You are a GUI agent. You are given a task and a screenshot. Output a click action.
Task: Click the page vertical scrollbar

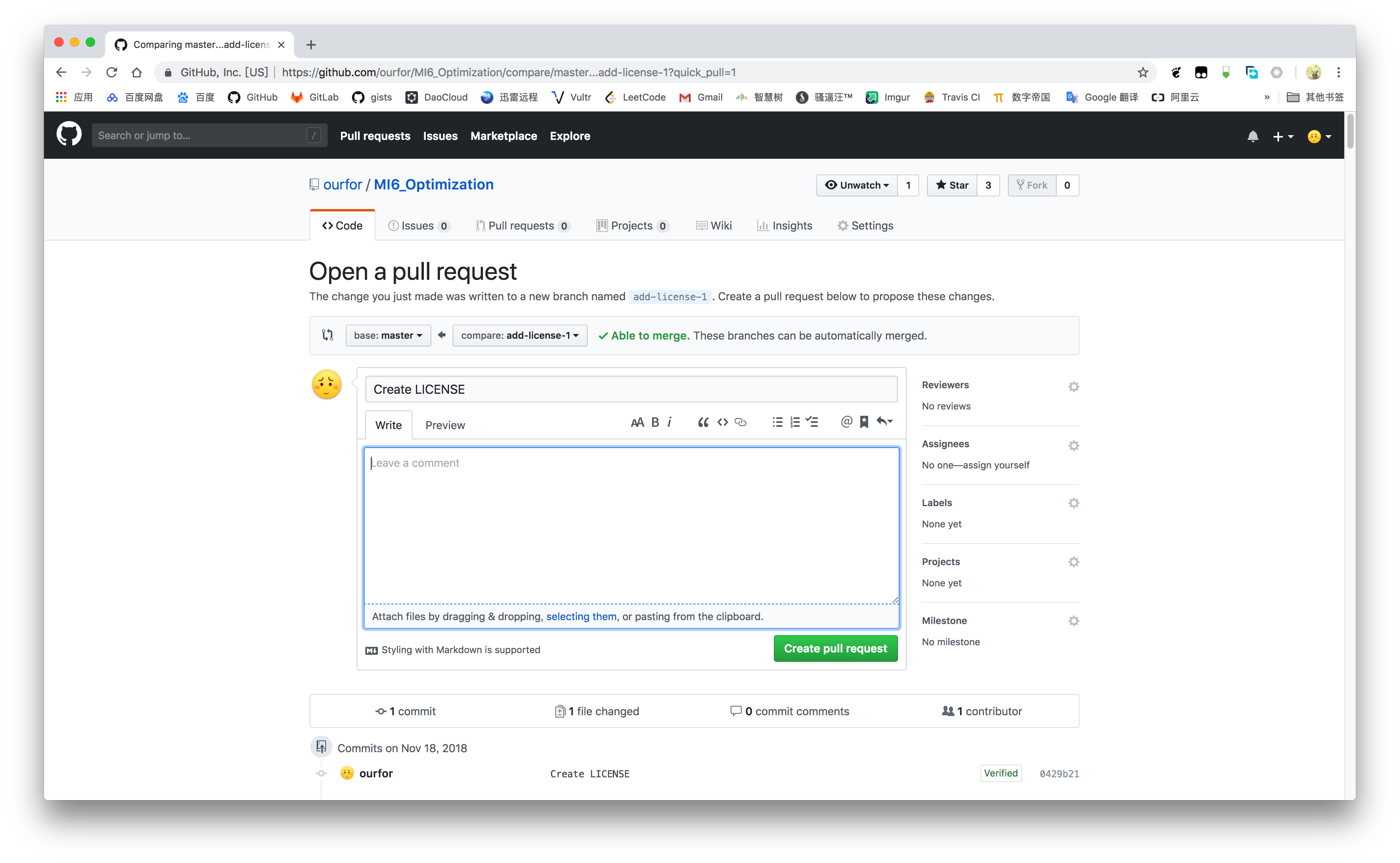(1350, 132)
